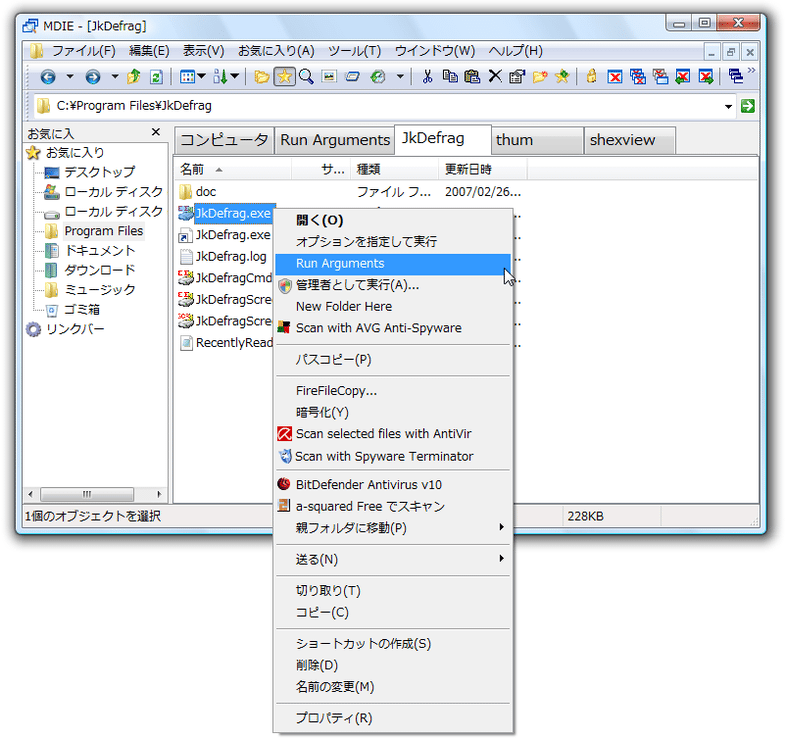This screenshot has height=740, width=786.
Task: Close the お気に入り side panel
Action: [x=156, y=132]
